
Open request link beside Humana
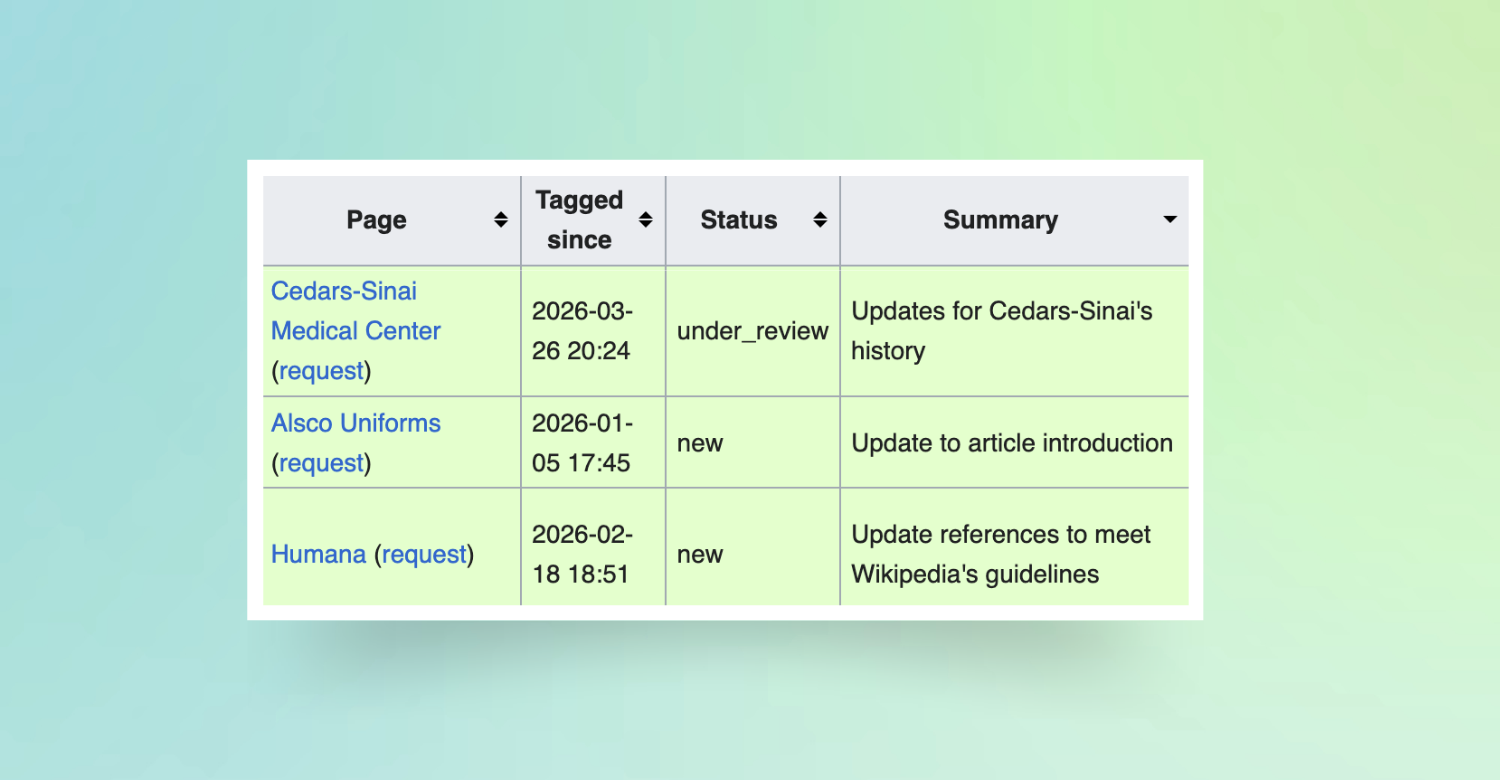pyautogui.click(x=424, y=554)
